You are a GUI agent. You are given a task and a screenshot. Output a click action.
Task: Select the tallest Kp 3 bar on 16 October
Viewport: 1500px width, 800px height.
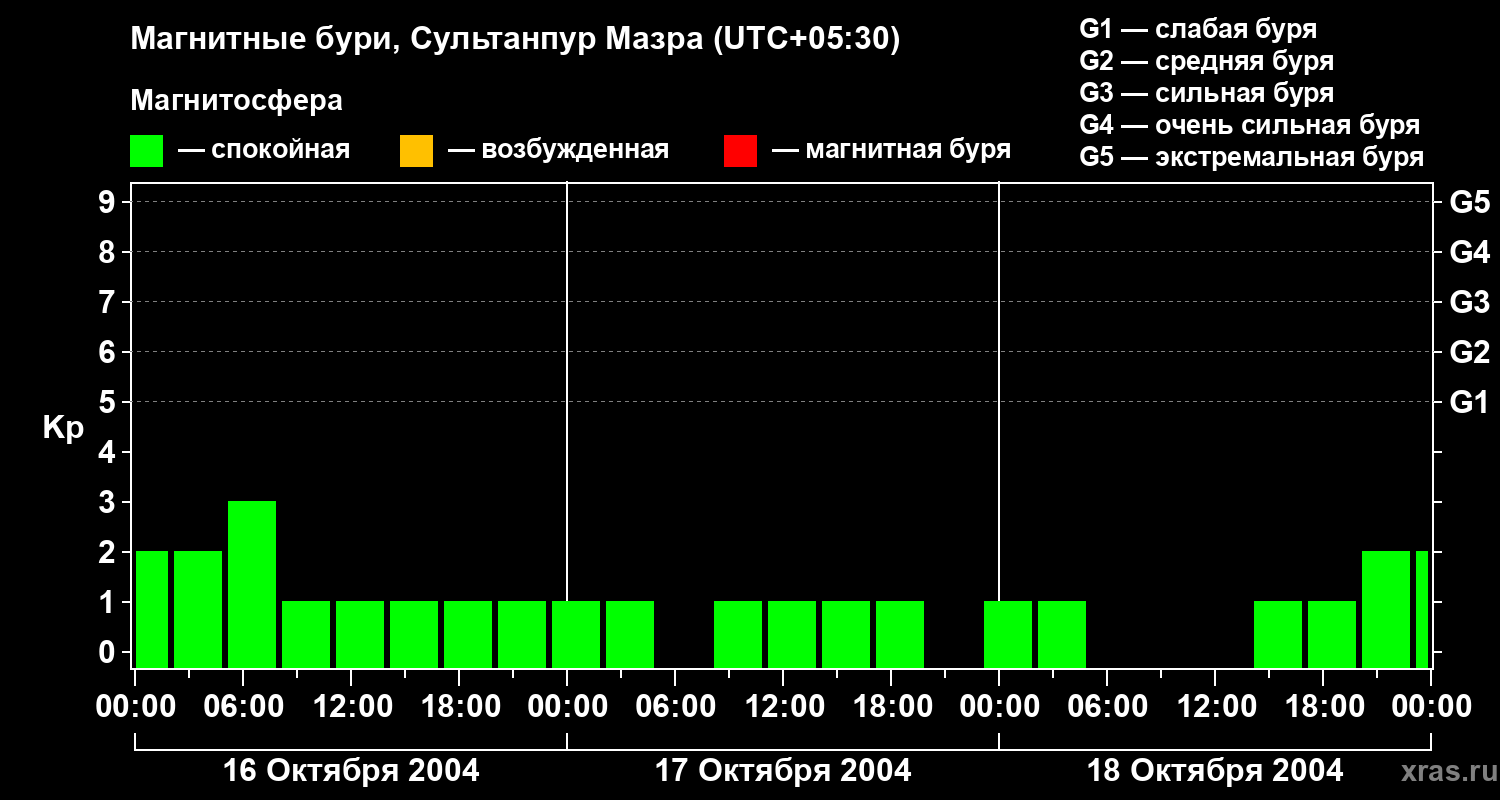pyautogui.click(x=252, y=584)
